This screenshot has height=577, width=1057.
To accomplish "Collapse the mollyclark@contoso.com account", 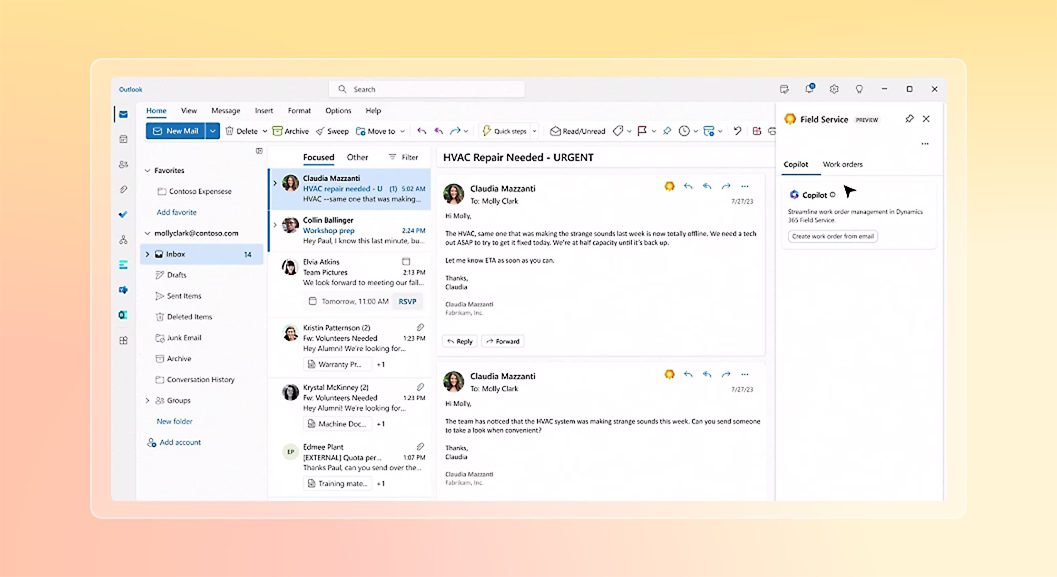I will tap(148, 233).
